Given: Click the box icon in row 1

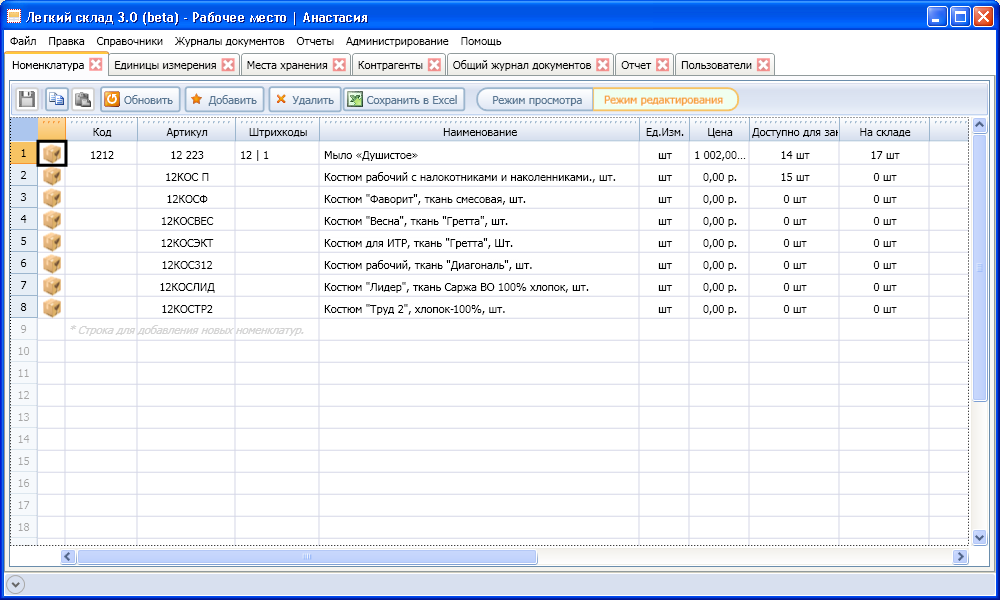Looking at the screenshot, I should point(52,154).
